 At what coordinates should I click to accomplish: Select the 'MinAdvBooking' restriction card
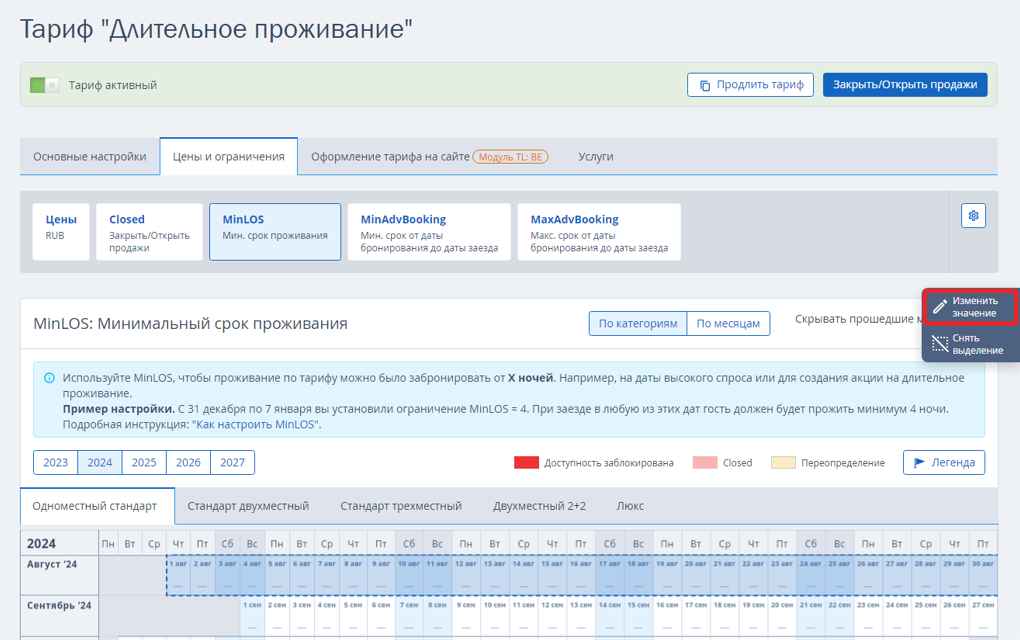click(429, 232)
